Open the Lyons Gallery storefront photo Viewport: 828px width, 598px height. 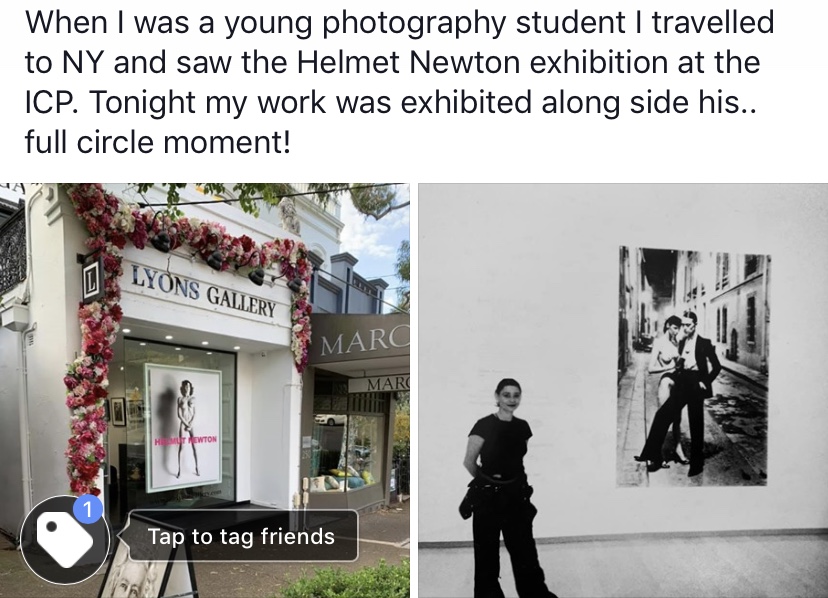click(x=205, y=390)
